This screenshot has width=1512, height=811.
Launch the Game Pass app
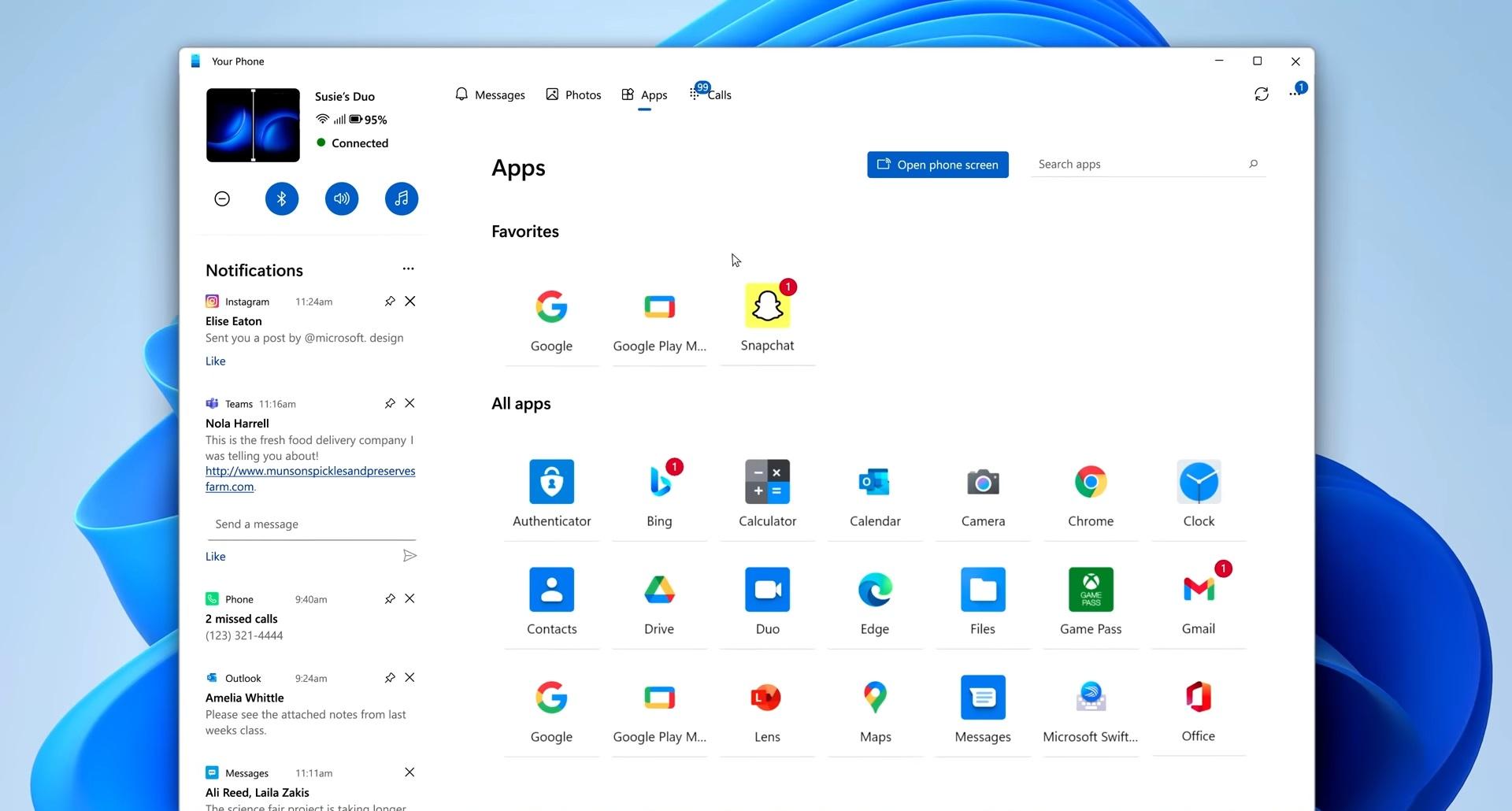1091,602
